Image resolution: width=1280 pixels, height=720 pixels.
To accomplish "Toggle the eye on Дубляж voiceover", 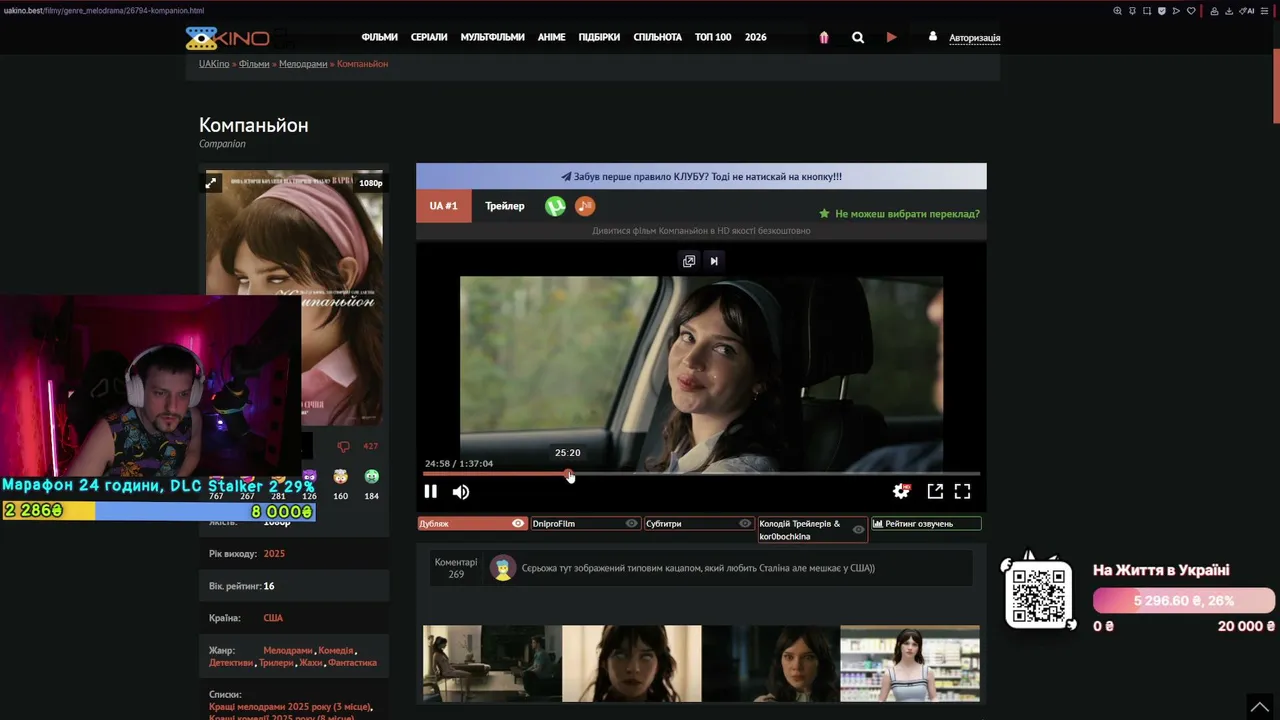I will (x=518, y=523).
